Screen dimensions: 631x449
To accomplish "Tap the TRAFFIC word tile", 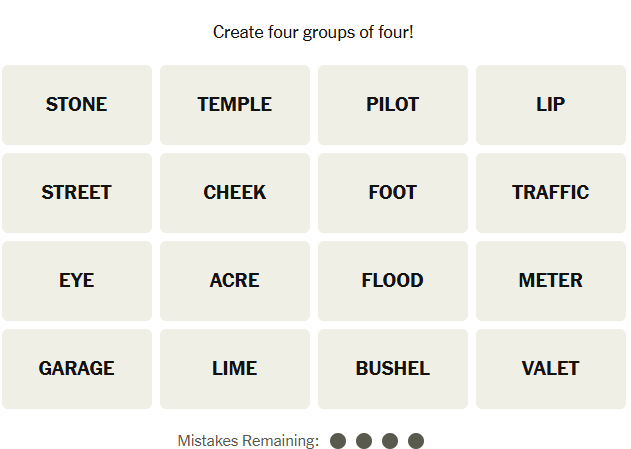I will tap(551, 193).
